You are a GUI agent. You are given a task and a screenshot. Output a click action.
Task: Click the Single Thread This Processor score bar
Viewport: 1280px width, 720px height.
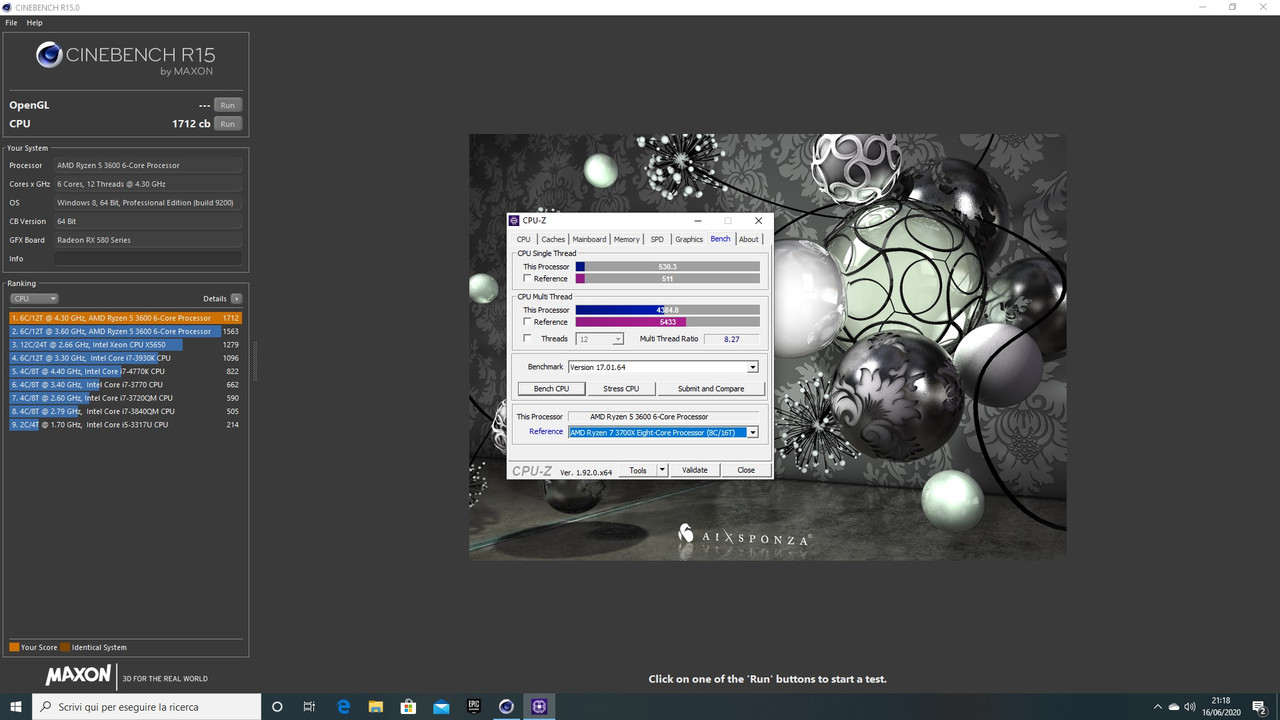click(x=667, y=267)
